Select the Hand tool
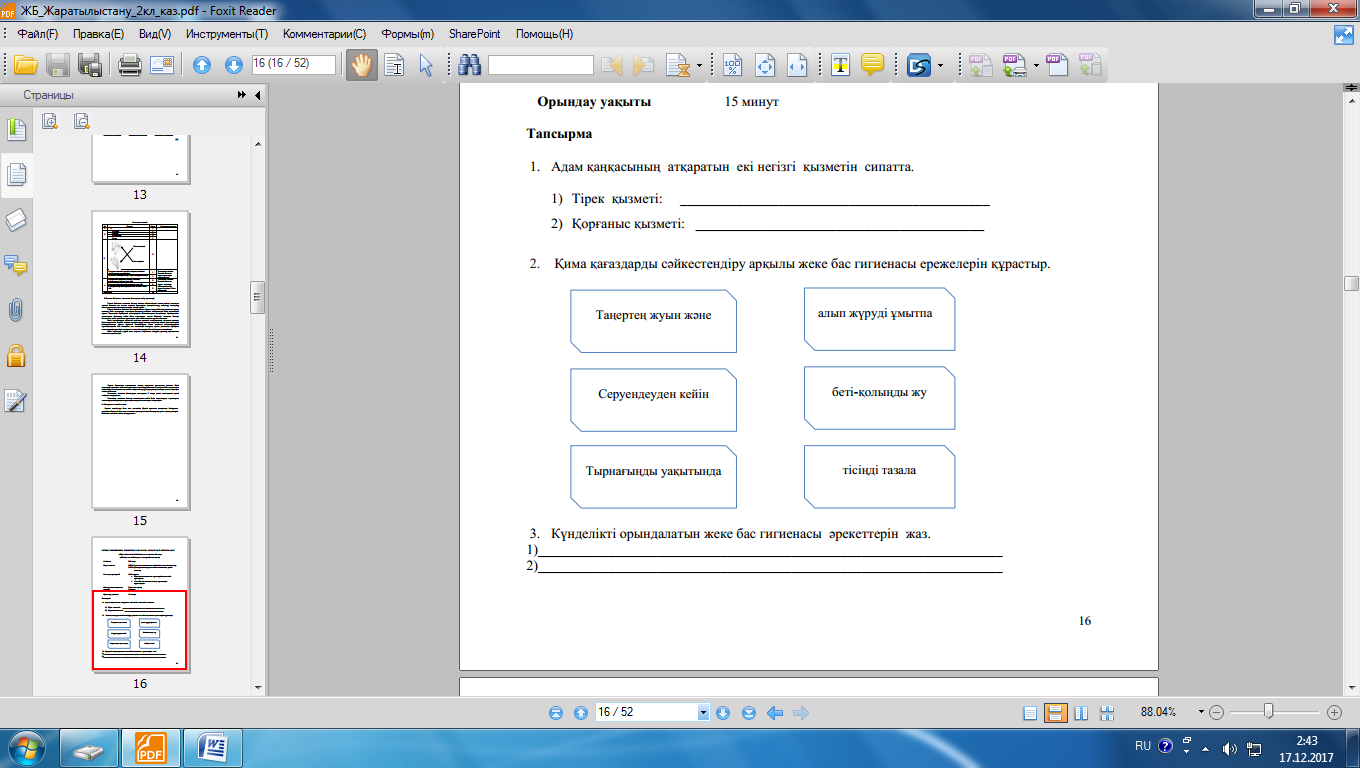The image size is (1360, 768). click(x=359, y=66)
